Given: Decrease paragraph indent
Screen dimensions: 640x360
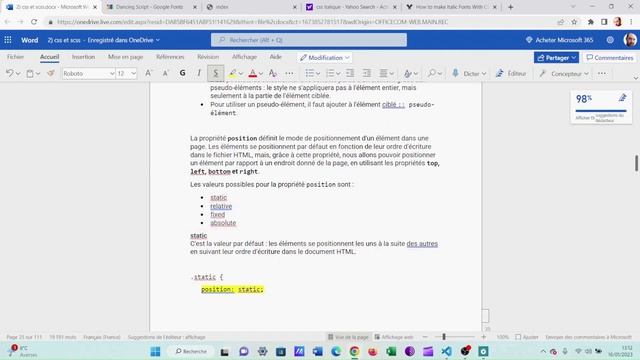Looking at the screenshot, I should coord(350,73).
